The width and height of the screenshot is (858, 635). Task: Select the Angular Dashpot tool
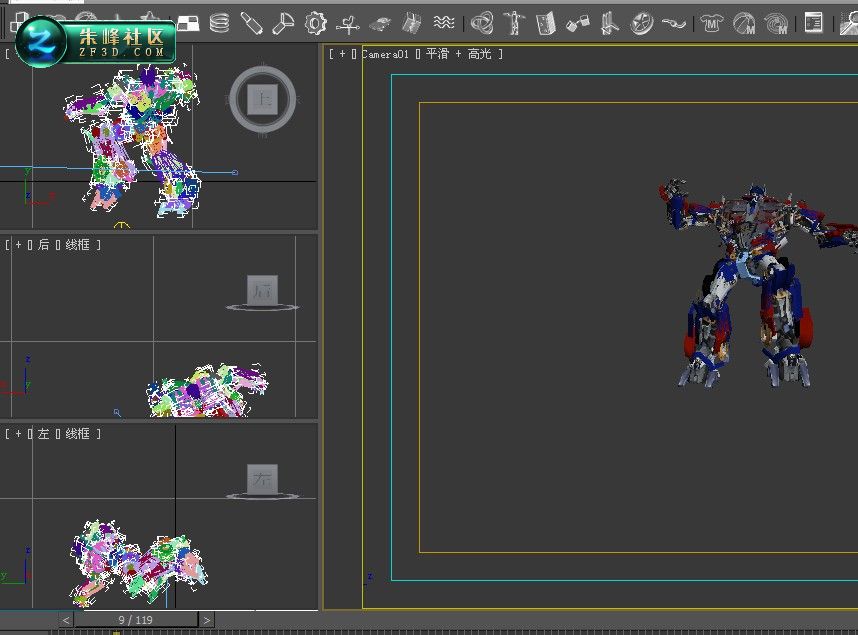283,24
